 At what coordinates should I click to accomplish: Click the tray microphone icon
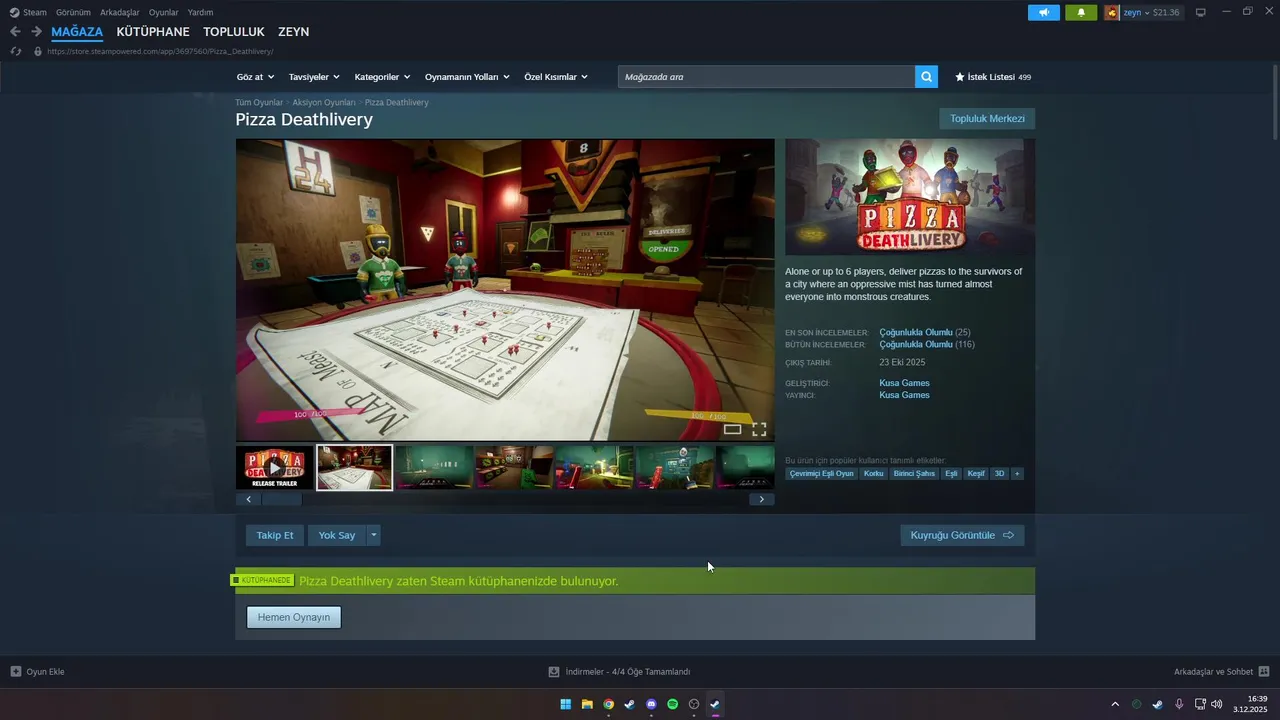[x=1179, y=704]
